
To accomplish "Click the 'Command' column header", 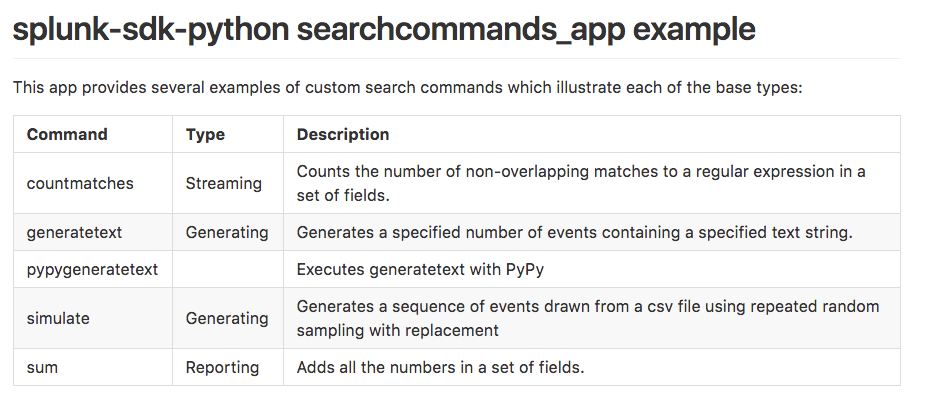I will point(67,134).
